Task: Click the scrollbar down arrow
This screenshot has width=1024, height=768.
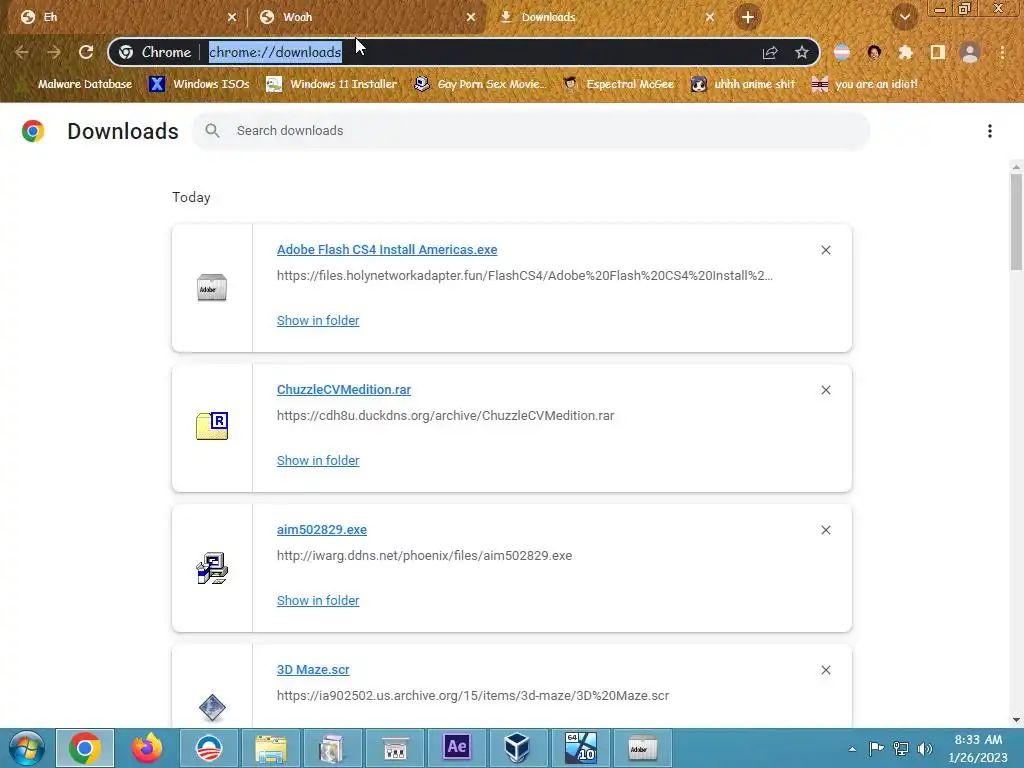Action: [1016, 720]
